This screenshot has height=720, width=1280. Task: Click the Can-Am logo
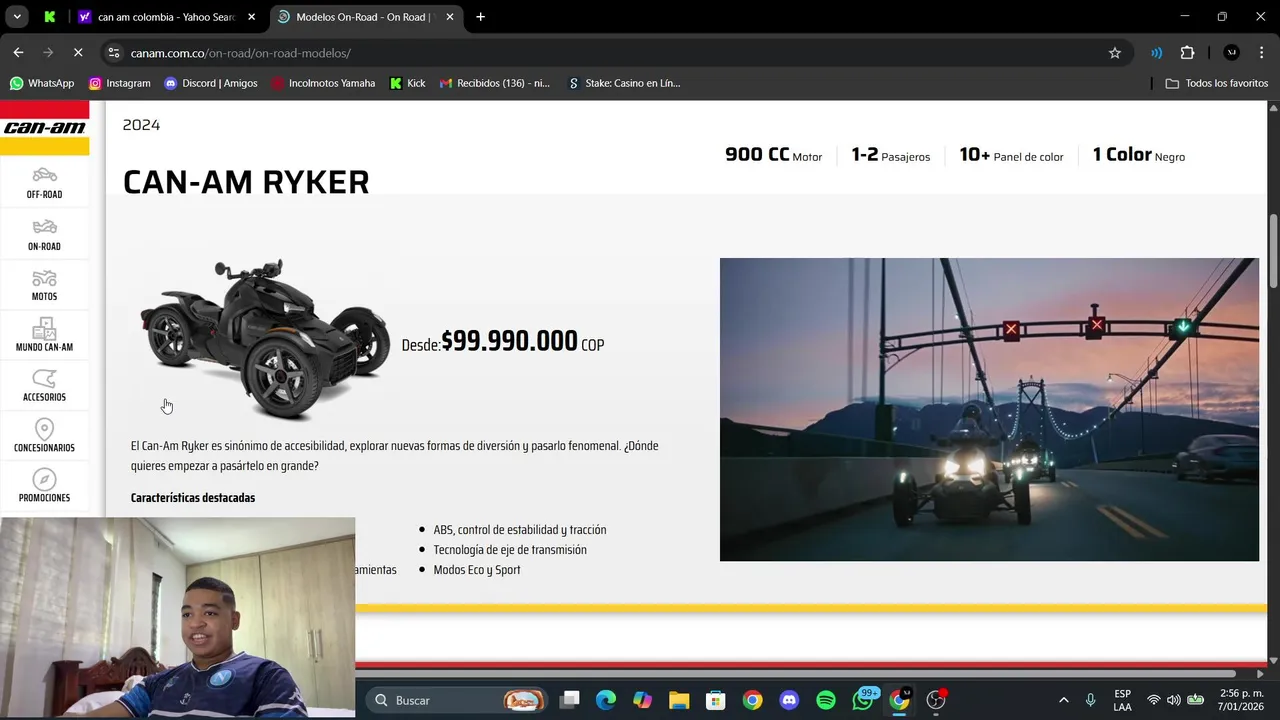click(44, 128)
